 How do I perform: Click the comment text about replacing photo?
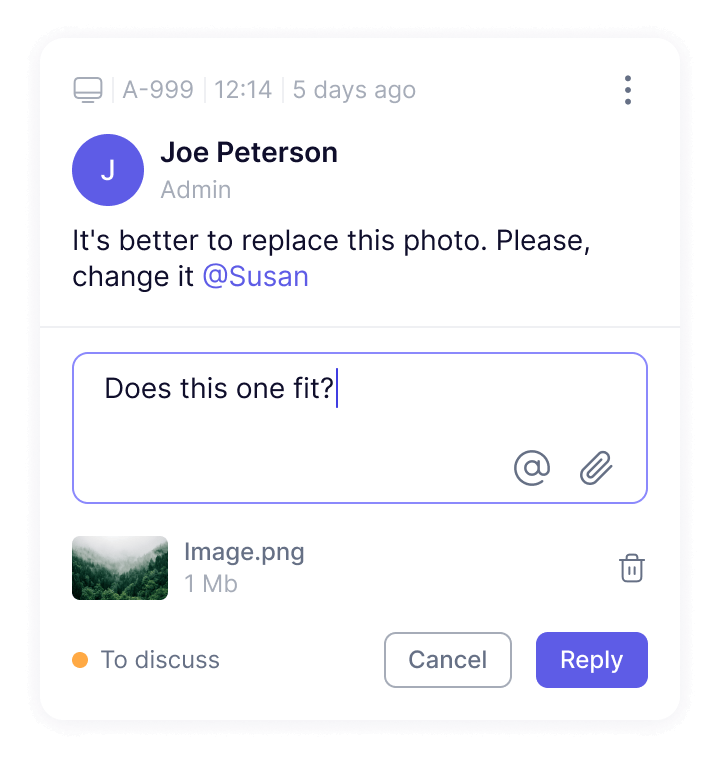[x=331, y=259]
